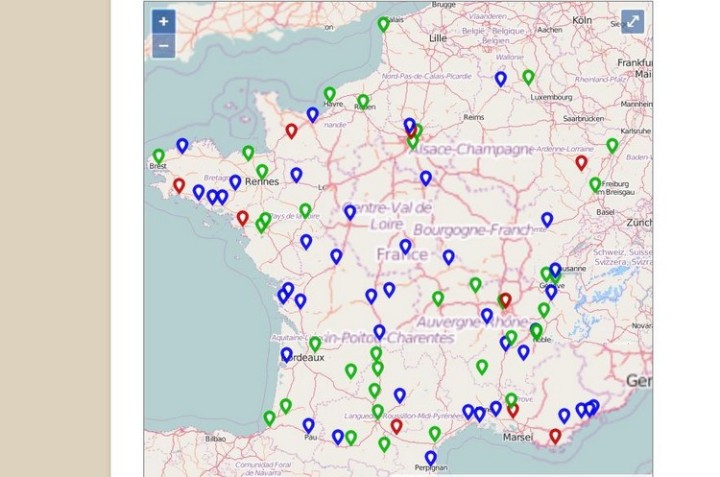The image size is (720, 477).
Task: Click the zoom out minus button
Action: coord(163,45)
